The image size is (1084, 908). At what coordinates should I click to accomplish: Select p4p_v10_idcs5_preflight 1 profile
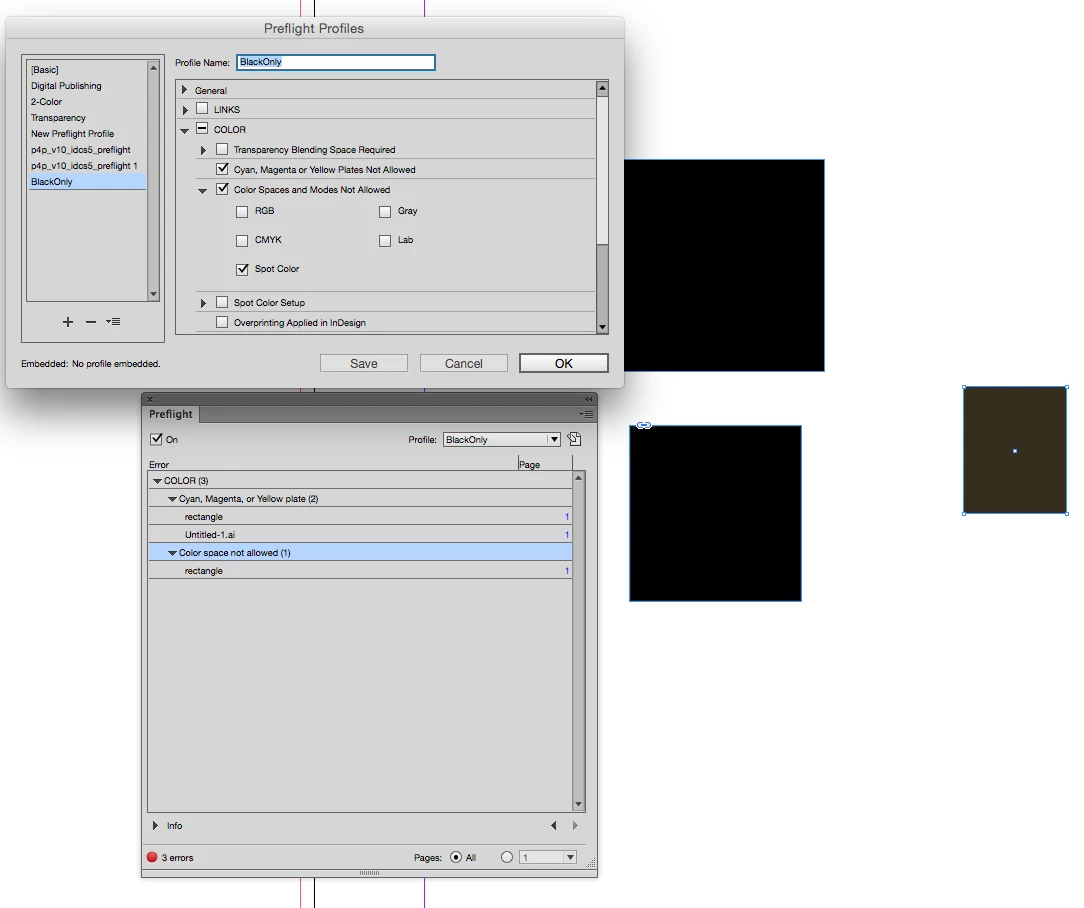(86, 165)
